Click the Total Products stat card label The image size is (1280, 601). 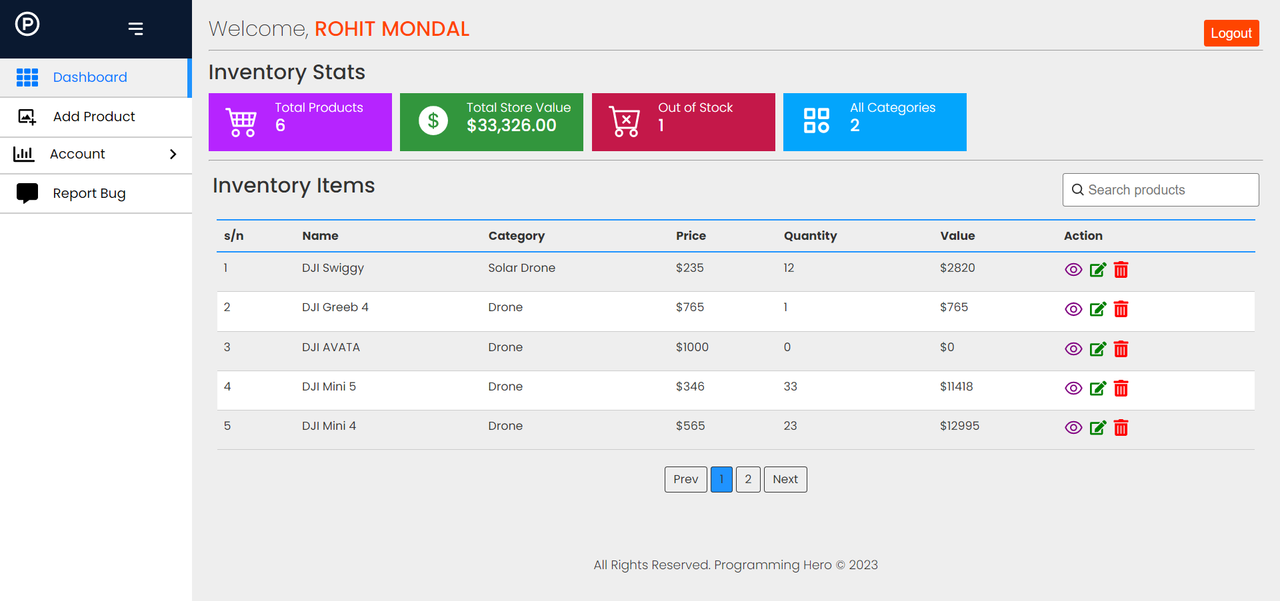coord(319,107)
